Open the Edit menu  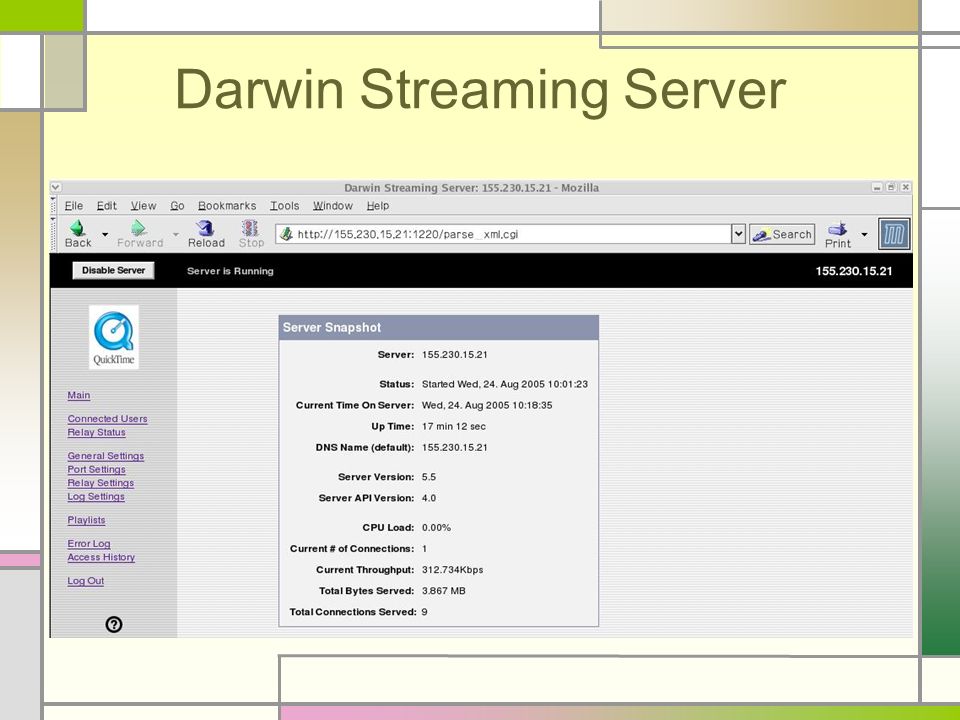tap(107, 206)
